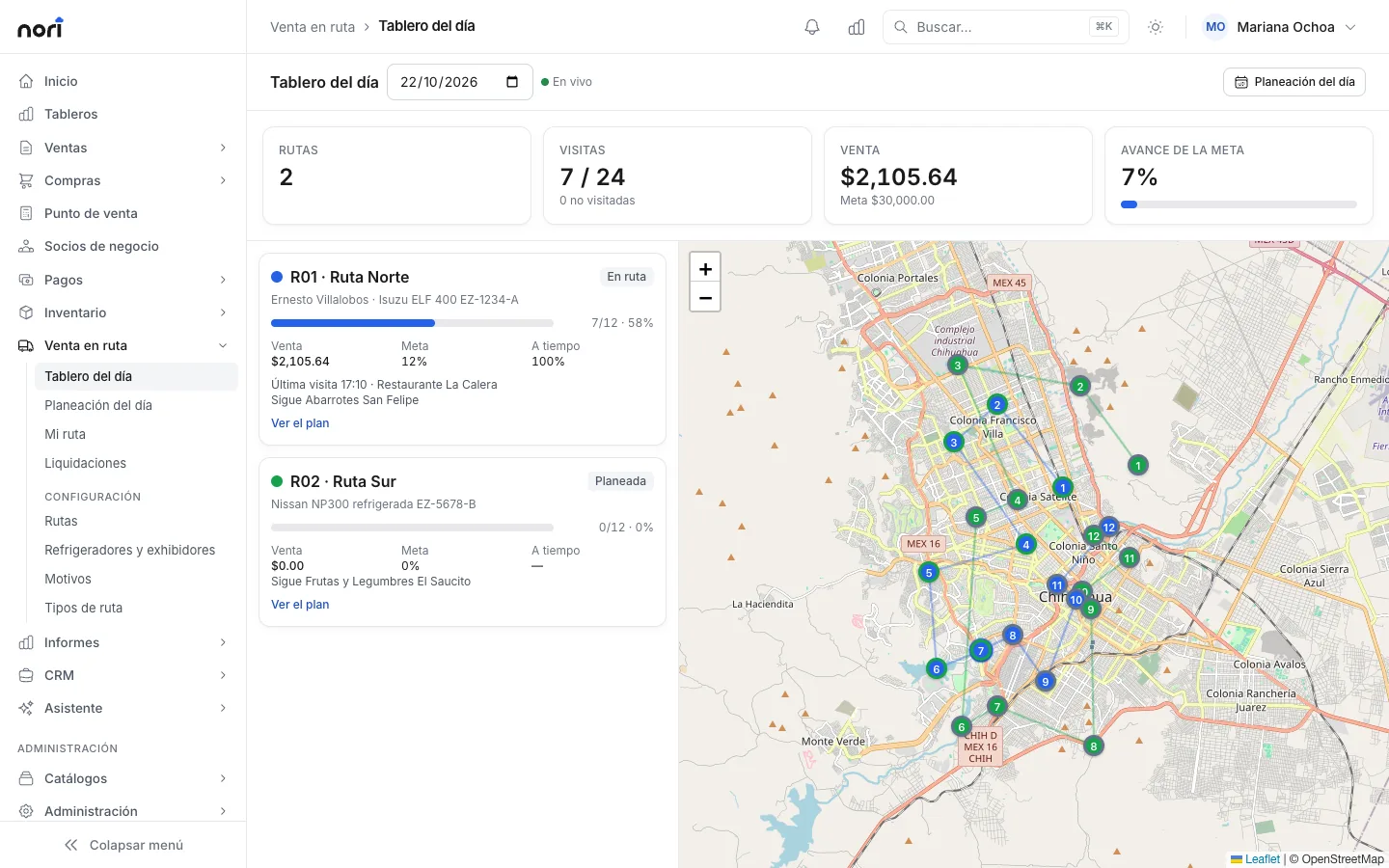Open Ver el plan for Ruta Norte

pos(300,423)
